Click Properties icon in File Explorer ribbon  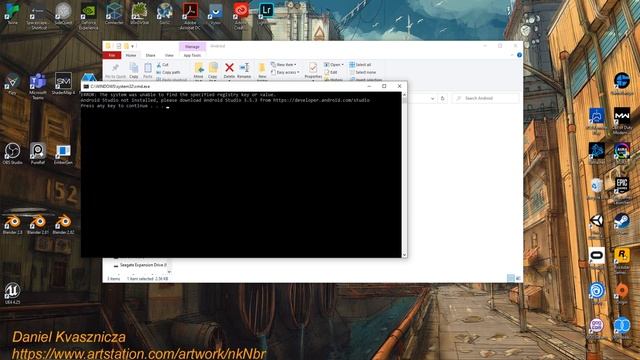[313, 70]
